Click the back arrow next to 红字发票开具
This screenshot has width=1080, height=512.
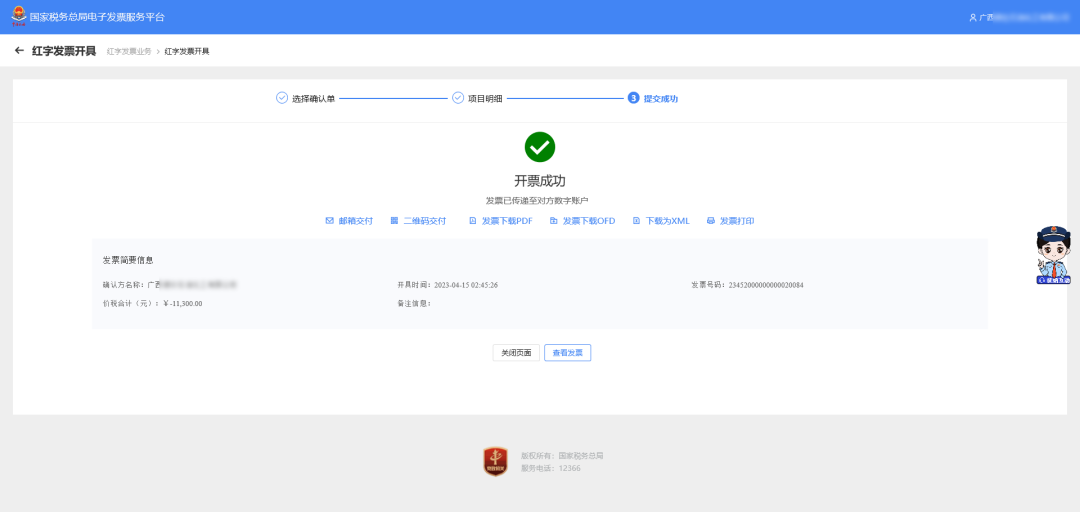[x=19, y=51]
